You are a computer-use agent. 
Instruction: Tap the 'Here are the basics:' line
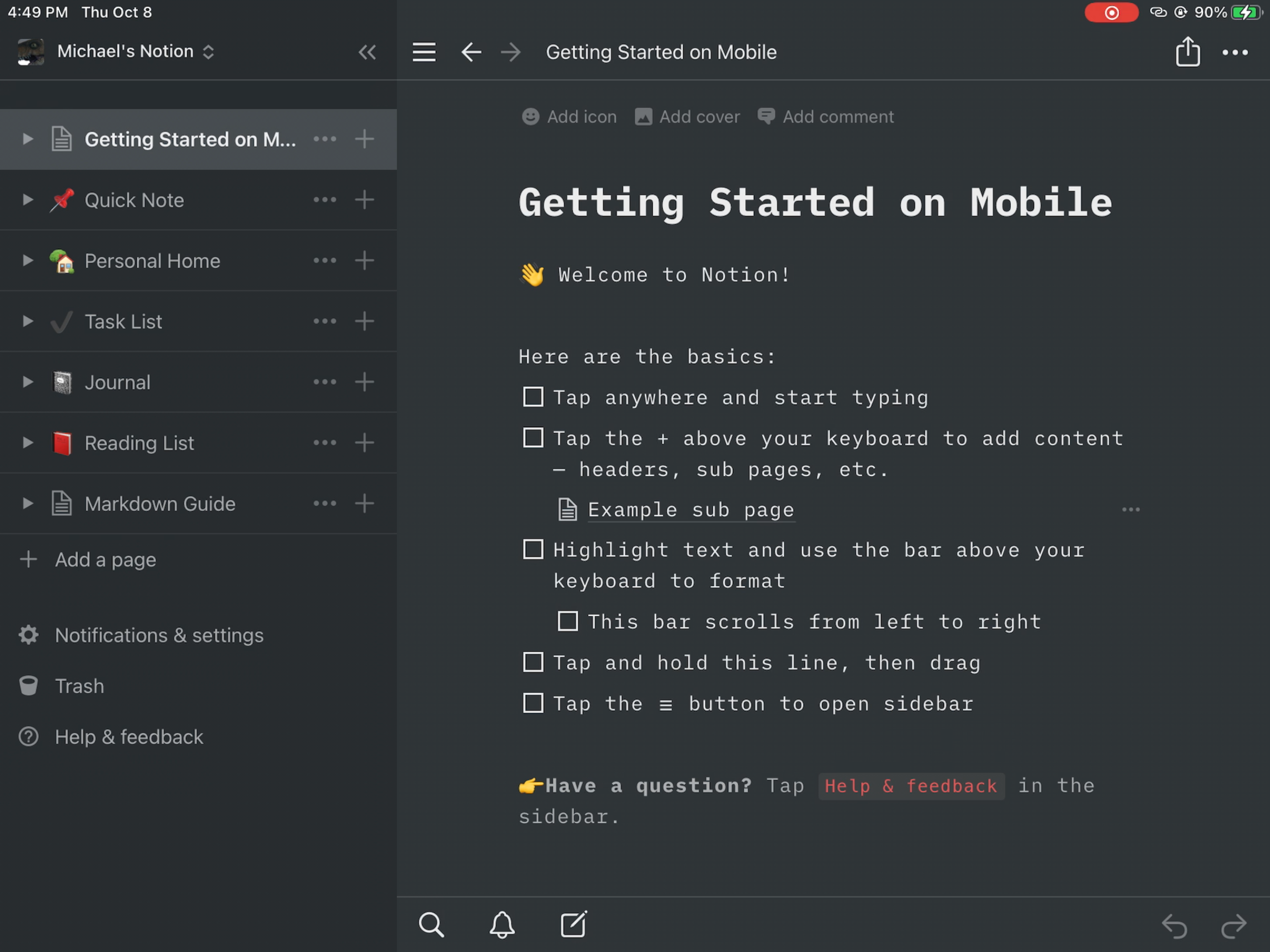coord(647,356)
